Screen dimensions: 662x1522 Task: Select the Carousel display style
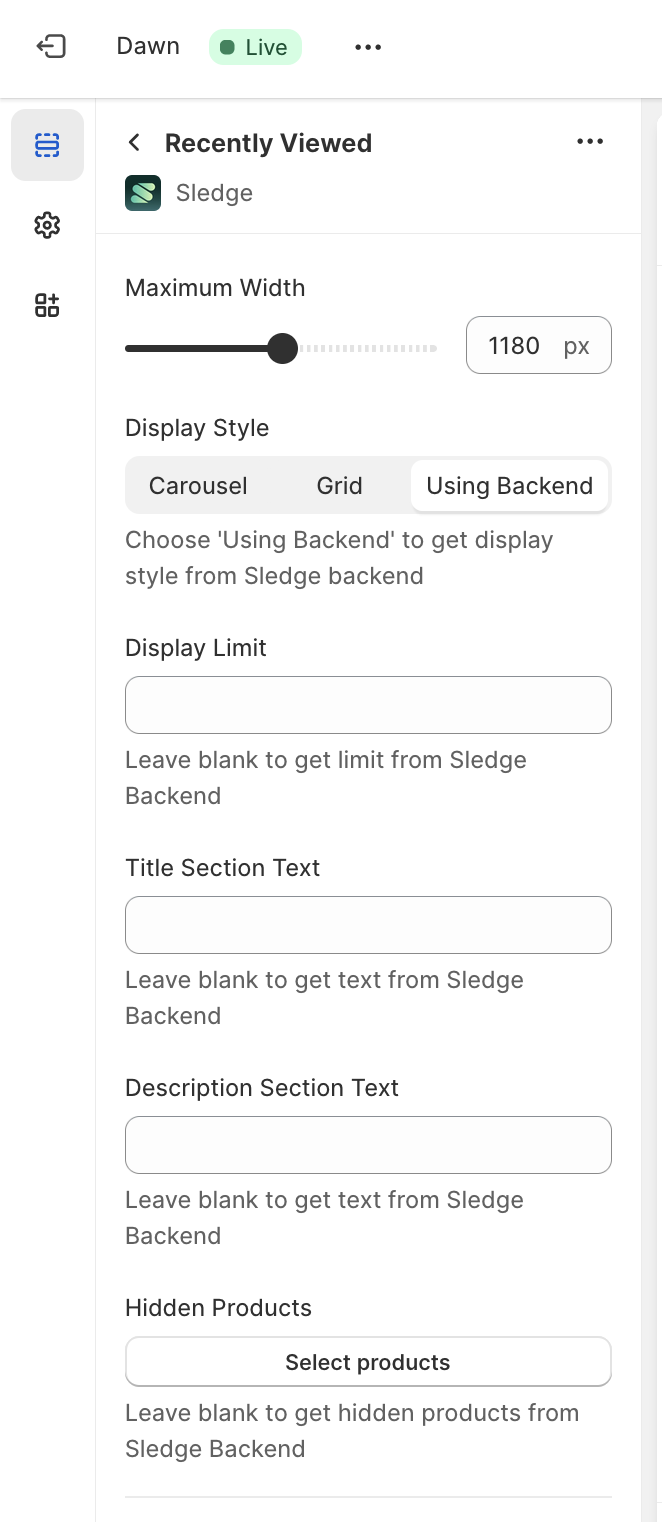[x=197, y=485]
